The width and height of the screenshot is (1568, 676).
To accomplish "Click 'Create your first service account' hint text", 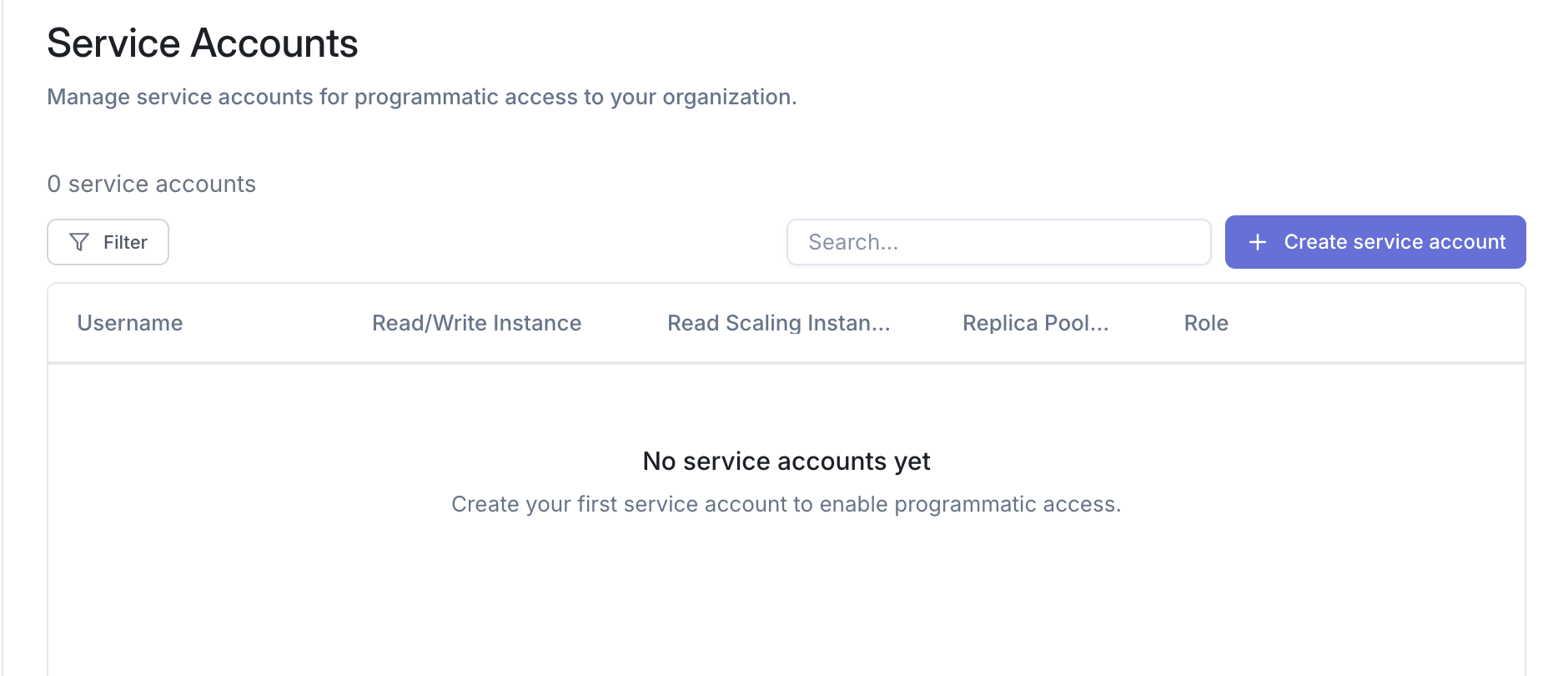I will 786,504.
